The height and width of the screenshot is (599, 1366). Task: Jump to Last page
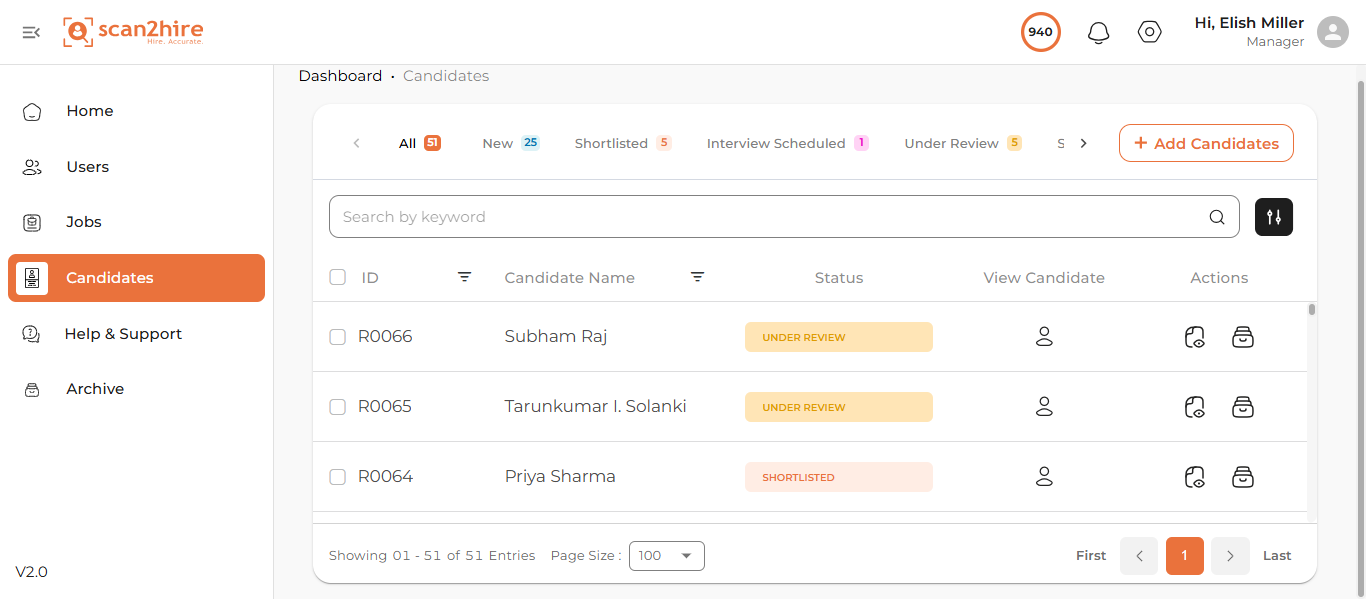click(x=1277, y=556)
